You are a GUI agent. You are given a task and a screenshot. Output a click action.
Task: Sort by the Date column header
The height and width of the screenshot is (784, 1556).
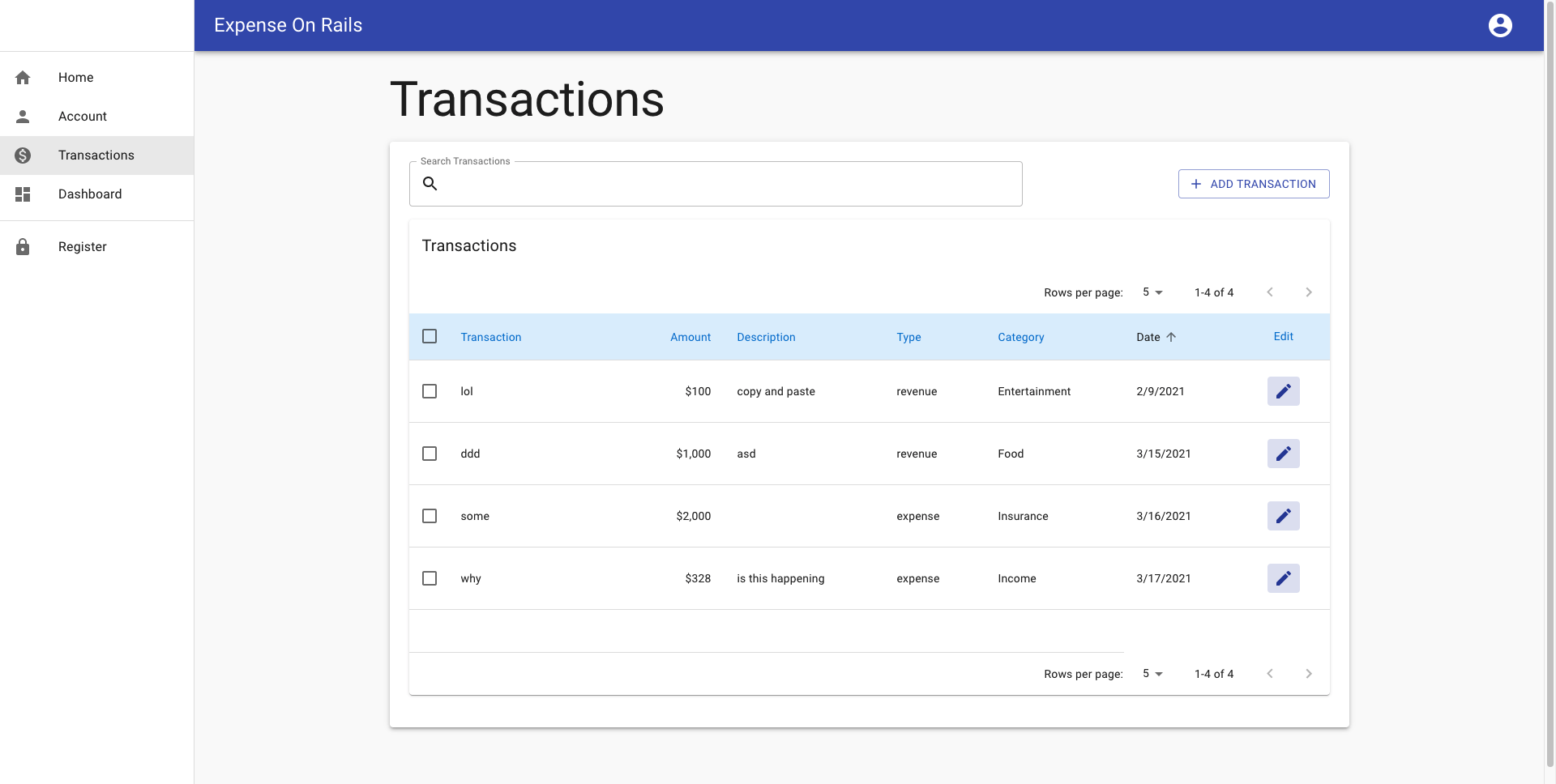pos(1148,337)
